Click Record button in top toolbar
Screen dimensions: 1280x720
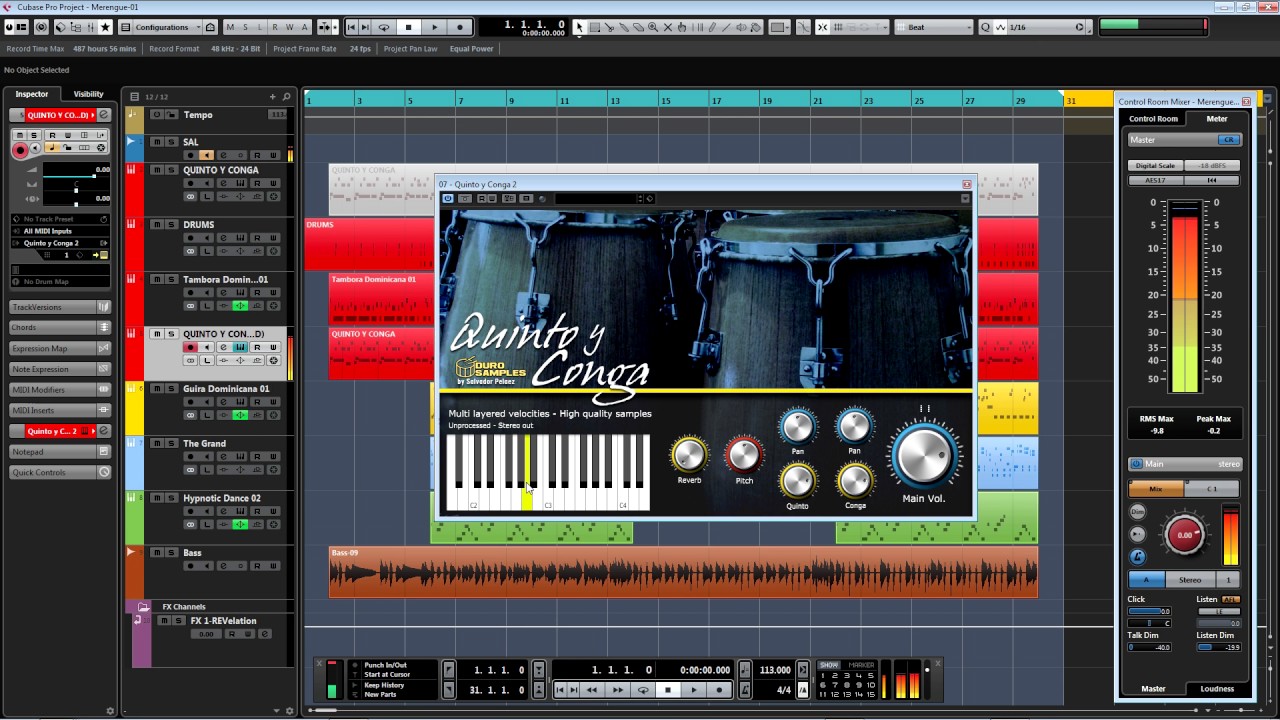click(x=460, y=27)
